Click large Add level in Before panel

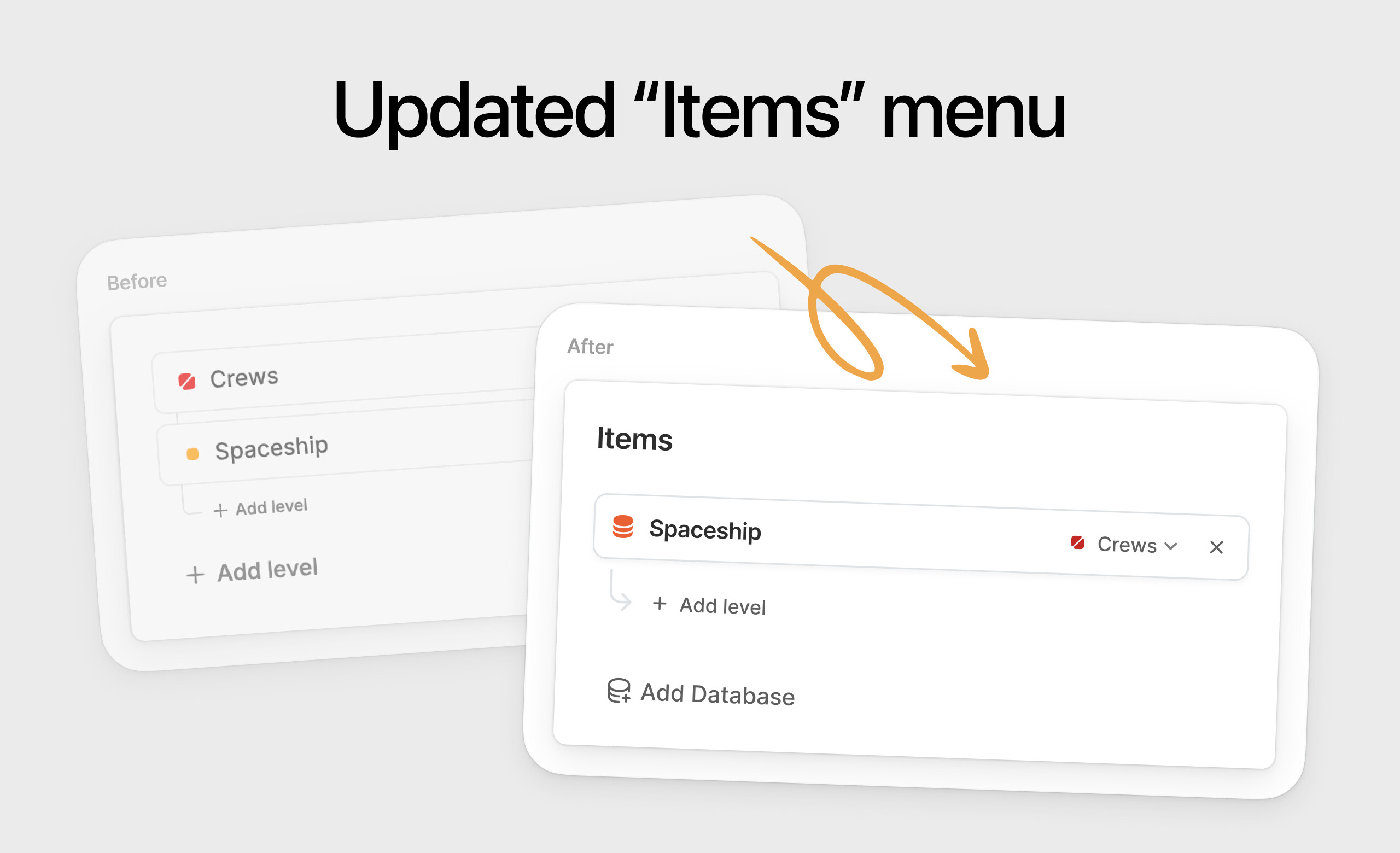252,571
